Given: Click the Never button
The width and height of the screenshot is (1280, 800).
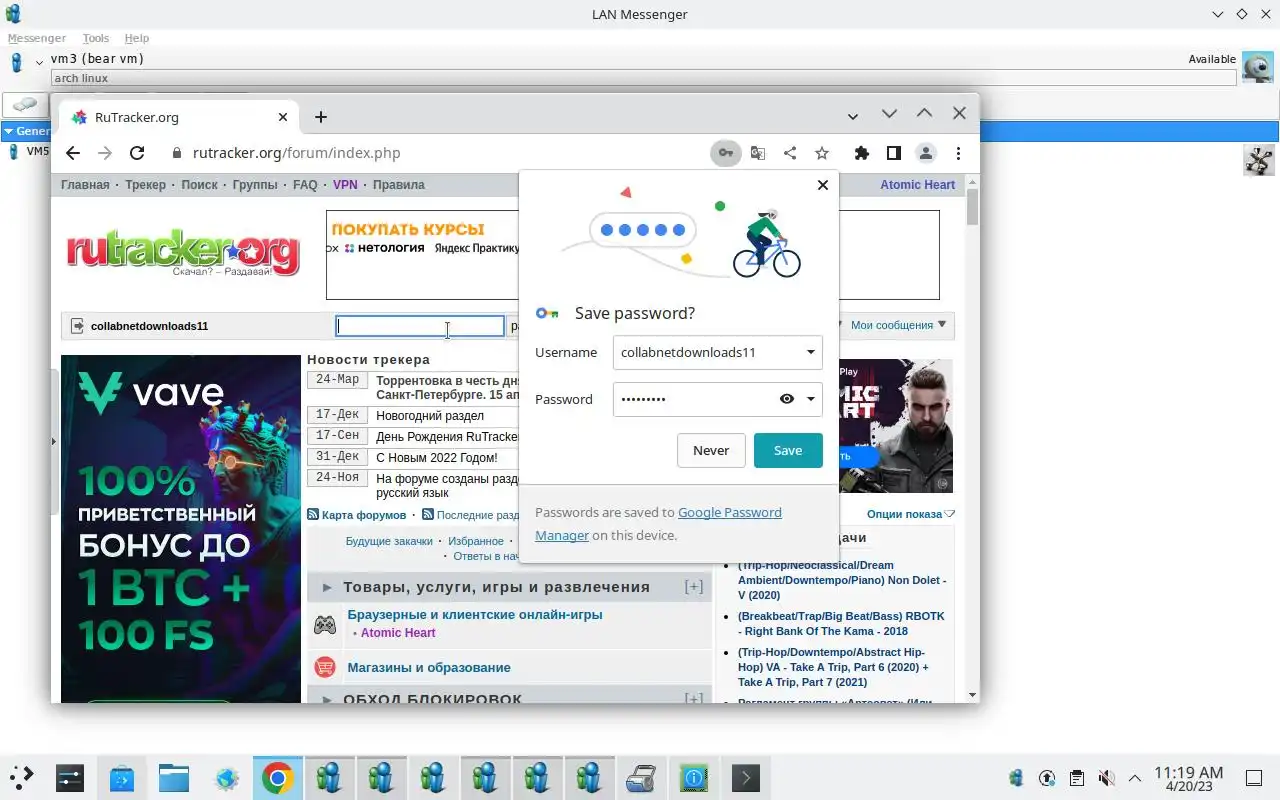Looking at the screenshot, I should coord(711,450).
